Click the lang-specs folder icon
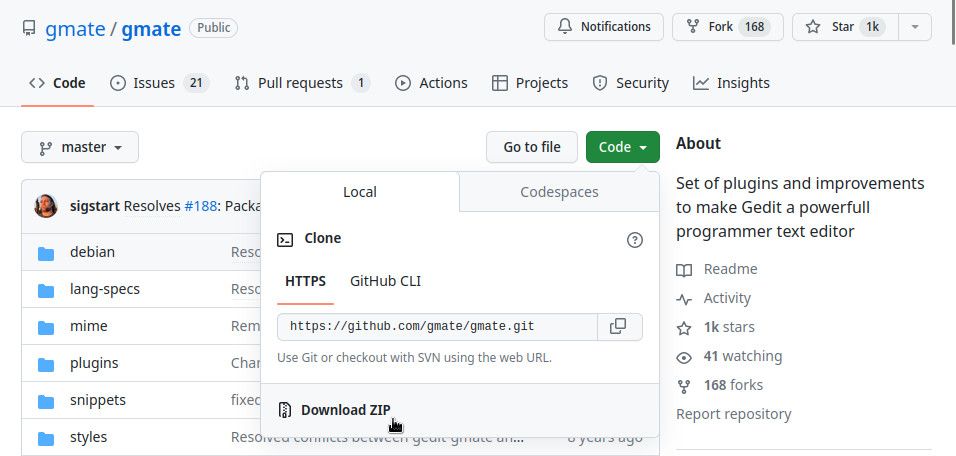The width and height of the screenshot is (956, 456). pyautogui.click(x=46, y=291)
